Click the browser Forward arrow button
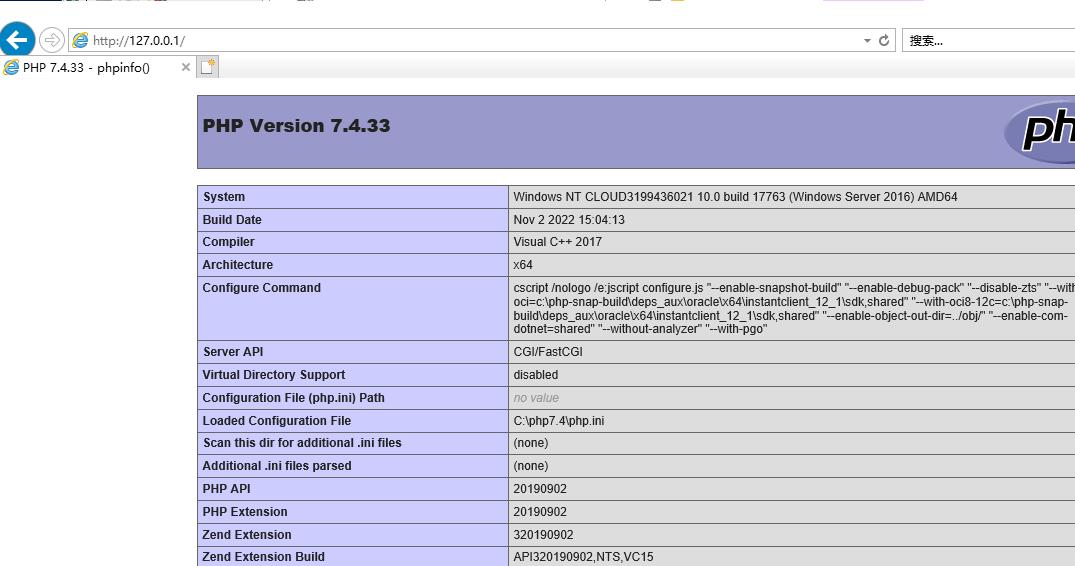The image size is (1075, 566). 51,40
